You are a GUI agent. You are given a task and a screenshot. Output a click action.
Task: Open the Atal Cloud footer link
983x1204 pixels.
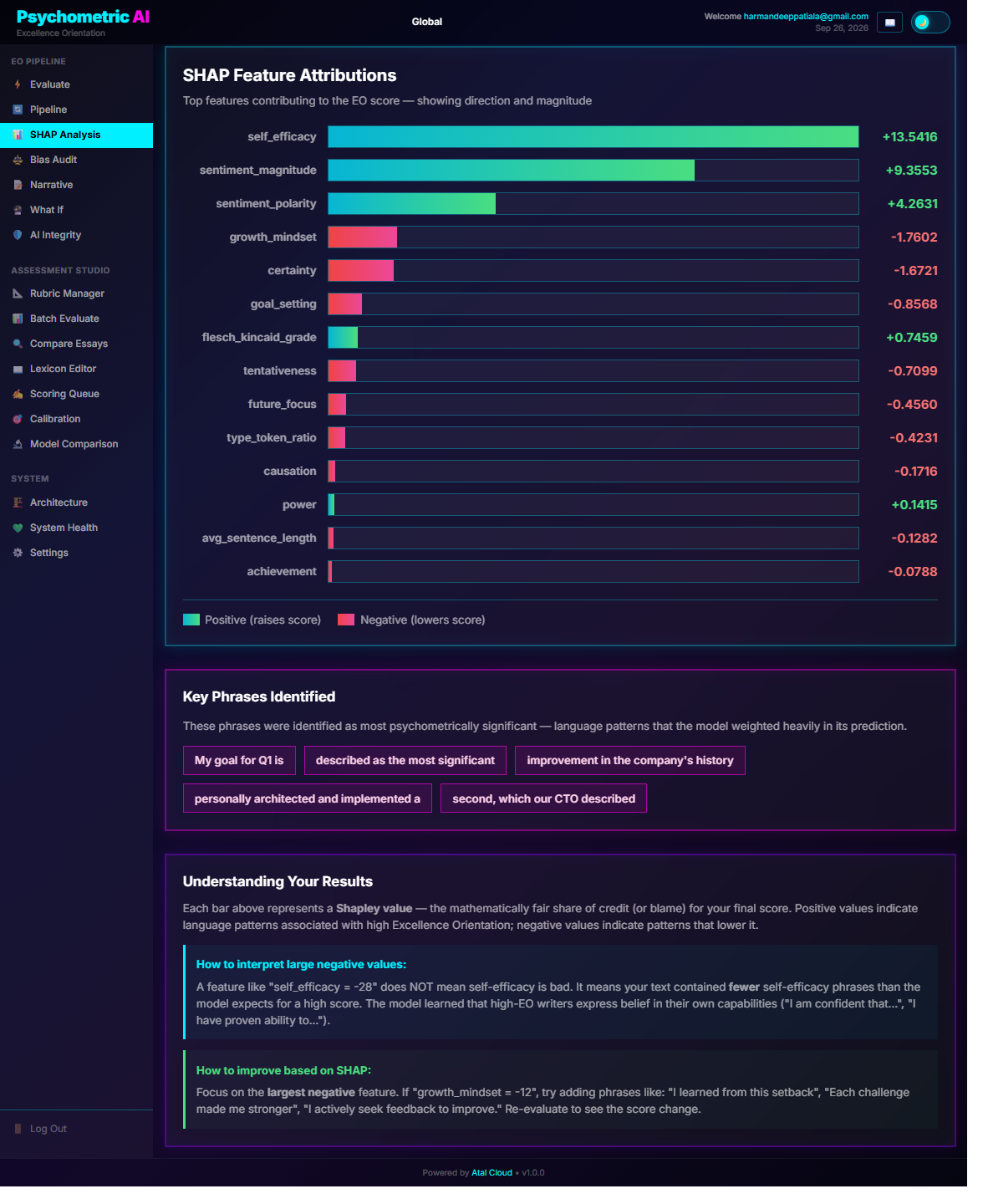click(491, 1173)
